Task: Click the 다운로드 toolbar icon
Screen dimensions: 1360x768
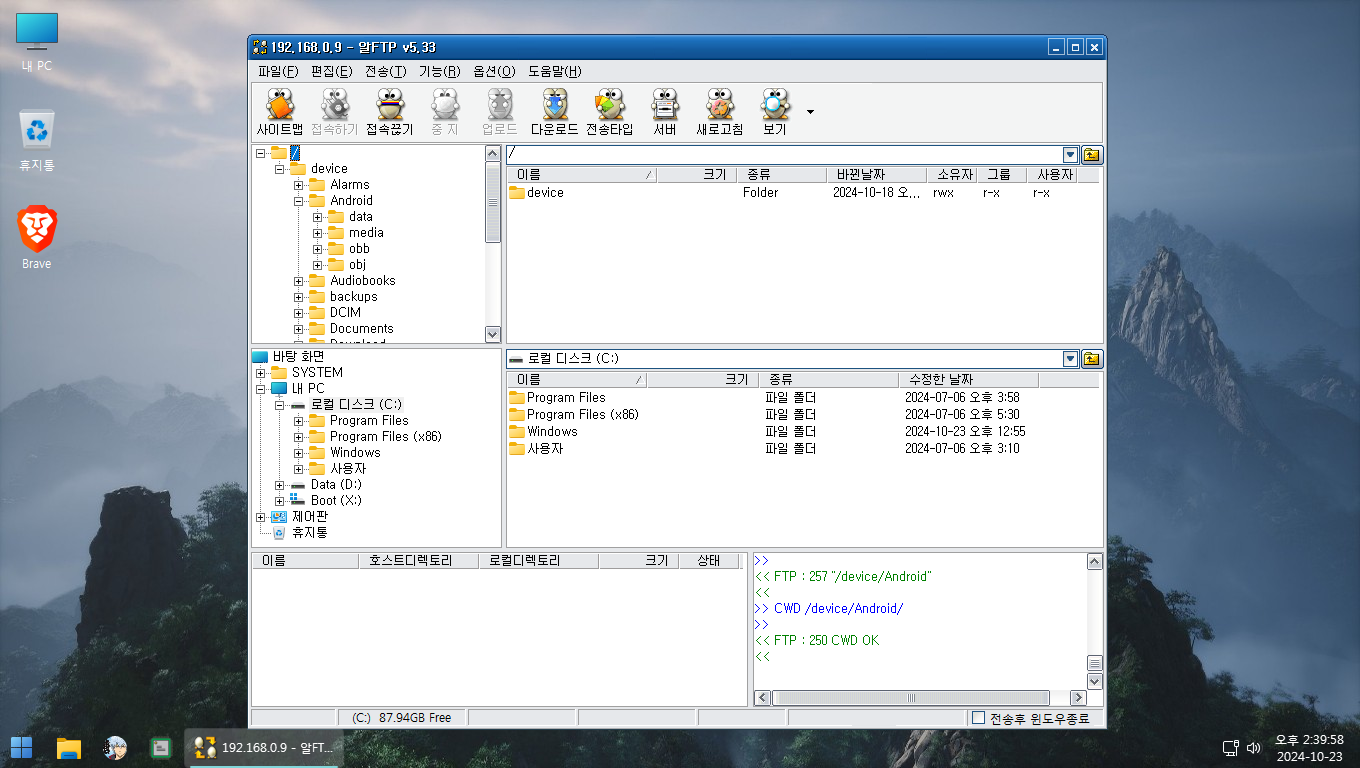Action: tap(554, 112)
